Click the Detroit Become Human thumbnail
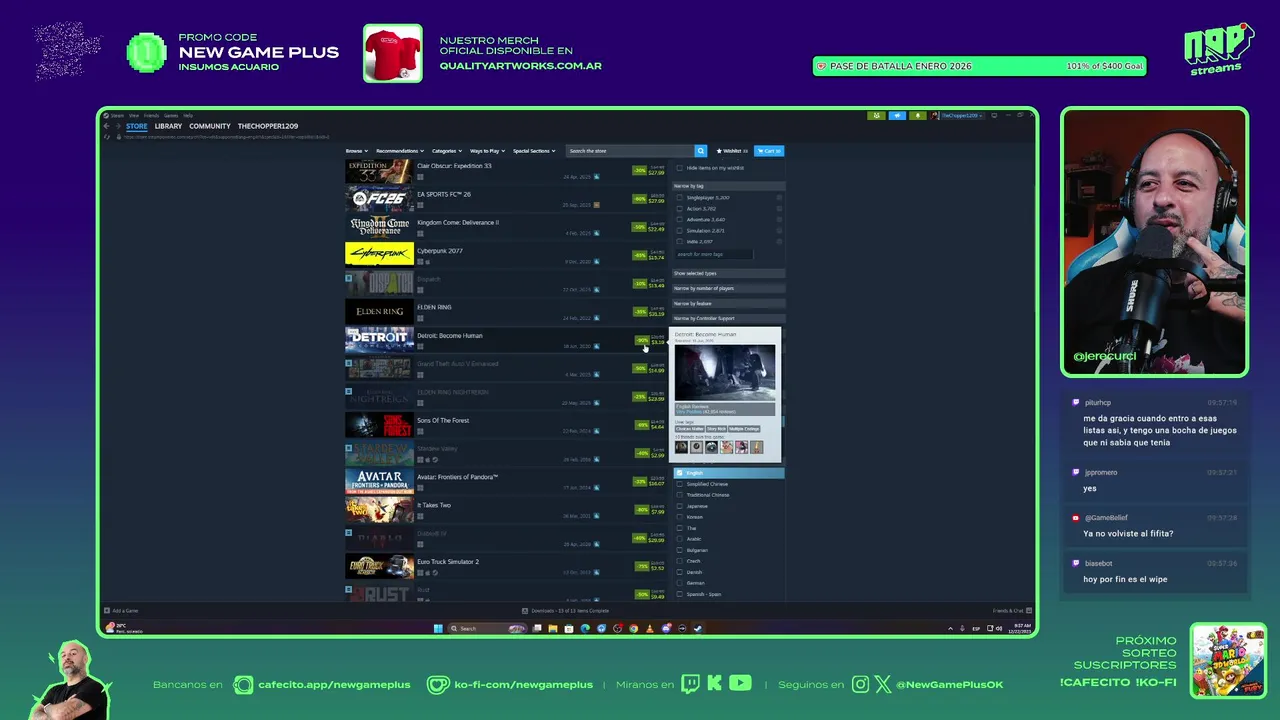1280x720 pixels. pos(379,339)
